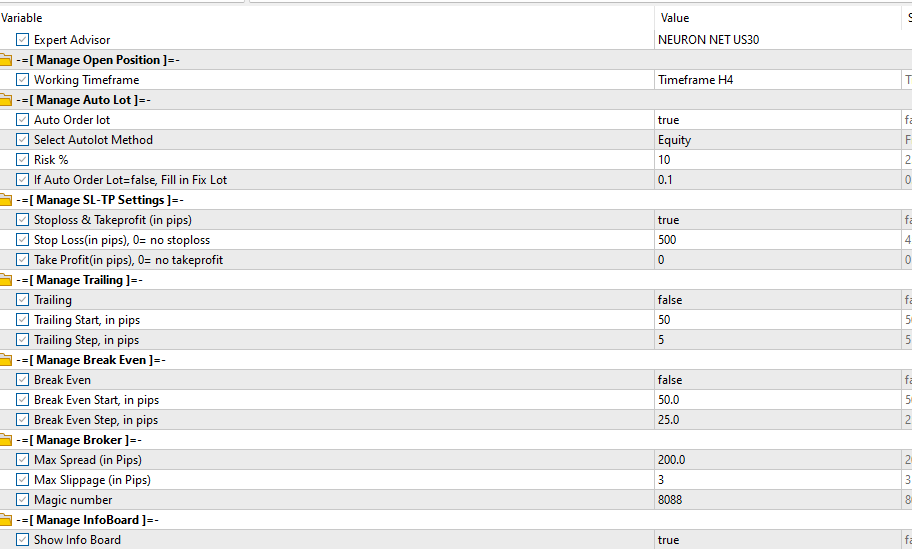
Task: Click folder icon beside Manage Open Position
Action: [5, 60]
